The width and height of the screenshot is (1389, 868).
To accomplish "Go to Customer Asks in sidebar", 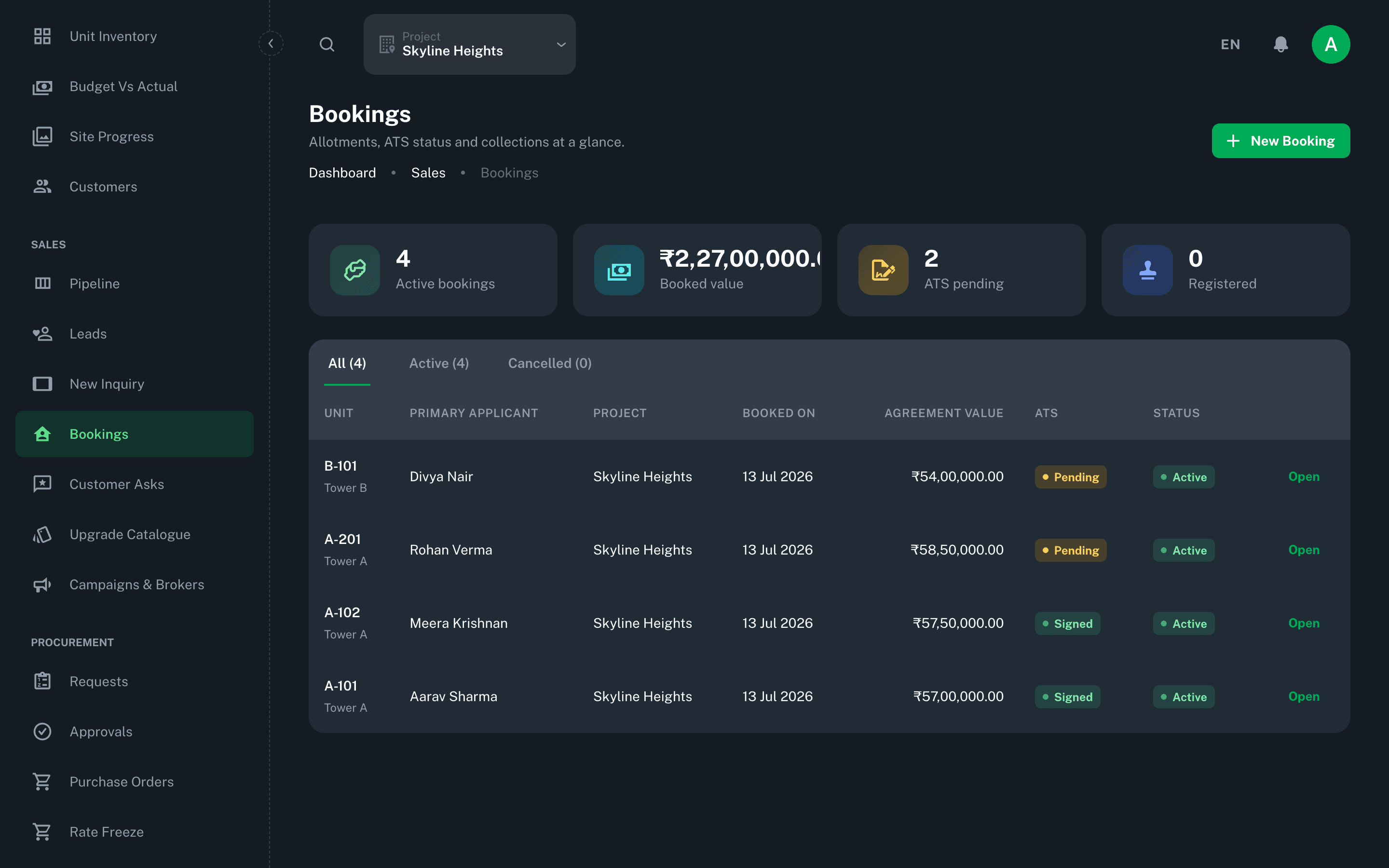I will coord(134,484).
